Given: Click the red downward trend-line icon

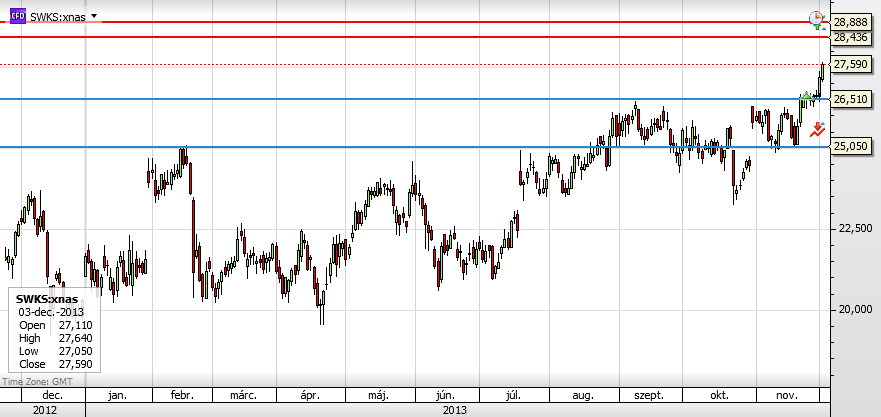Looking at the screenshot, I should pos(818,129).
